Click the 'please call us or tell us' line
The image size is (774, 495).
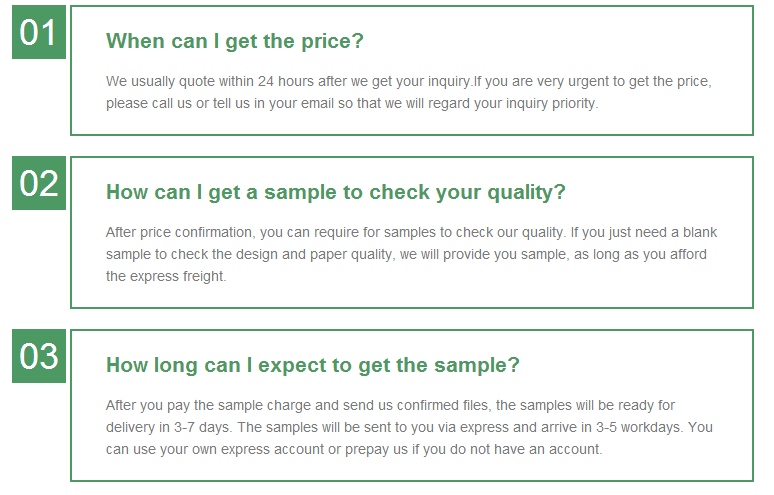[x=352, y=104]
